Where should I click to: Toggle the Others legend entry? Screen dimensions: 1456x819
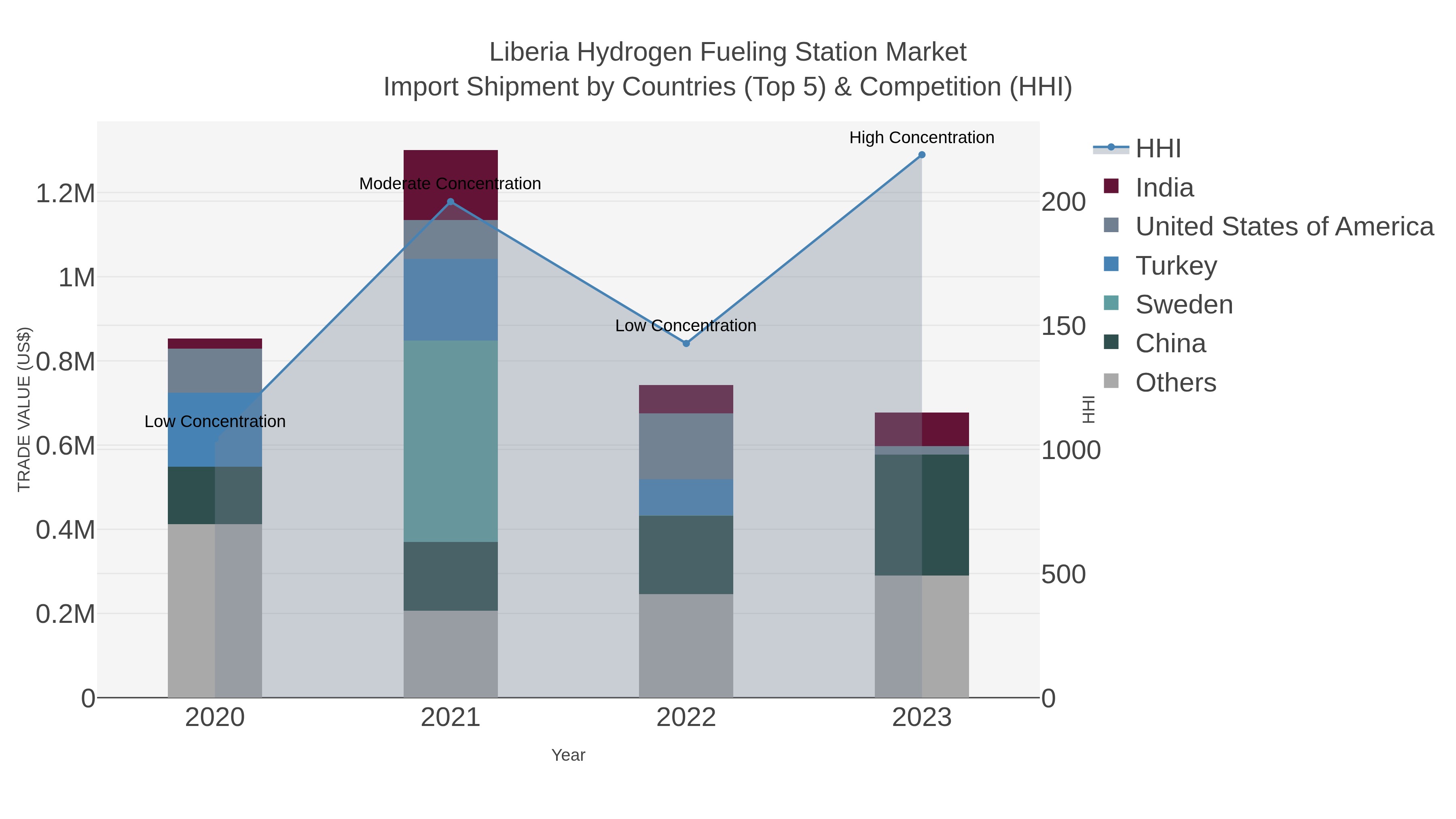1160,382
